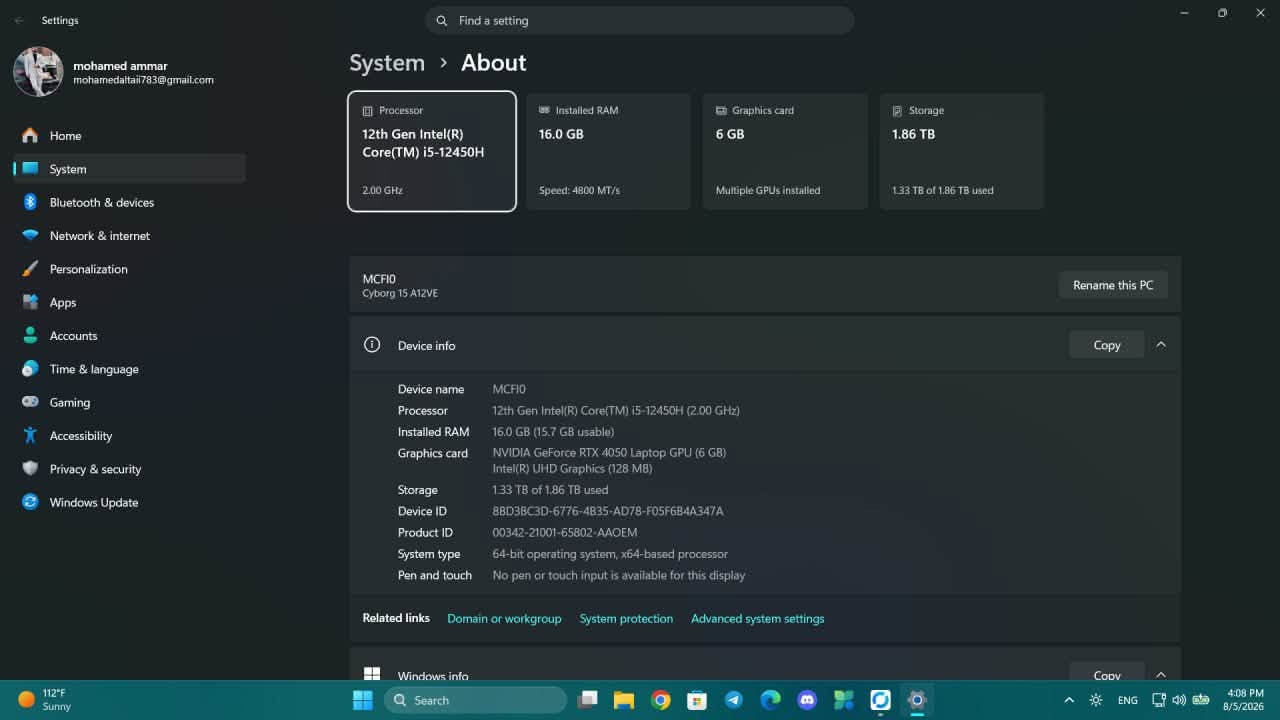Open Time & language settings
This screenshot has height=720, width=1280.
tap(129, 369)
